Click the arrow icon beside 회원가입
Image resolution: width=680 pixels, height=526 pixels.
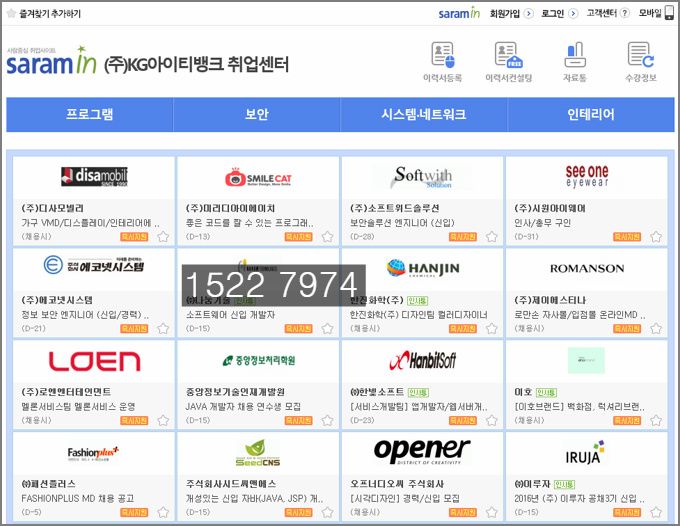click(528, 13)
